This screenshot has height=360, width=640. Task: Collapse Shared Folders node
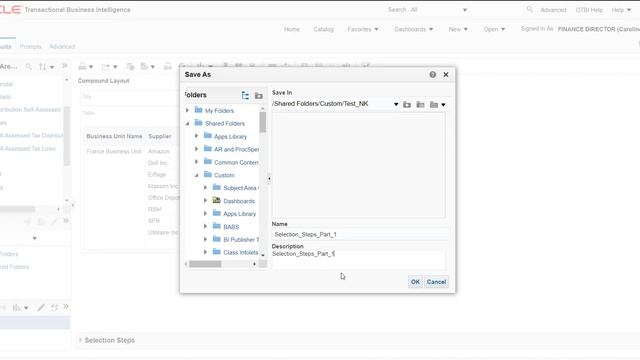[187, 123]
